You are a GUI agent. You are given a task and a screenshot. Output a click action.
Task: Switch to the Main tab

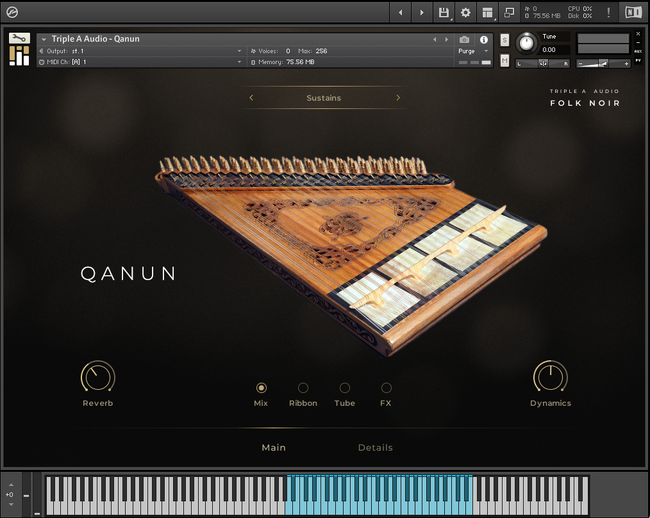[x=273, y=447]
